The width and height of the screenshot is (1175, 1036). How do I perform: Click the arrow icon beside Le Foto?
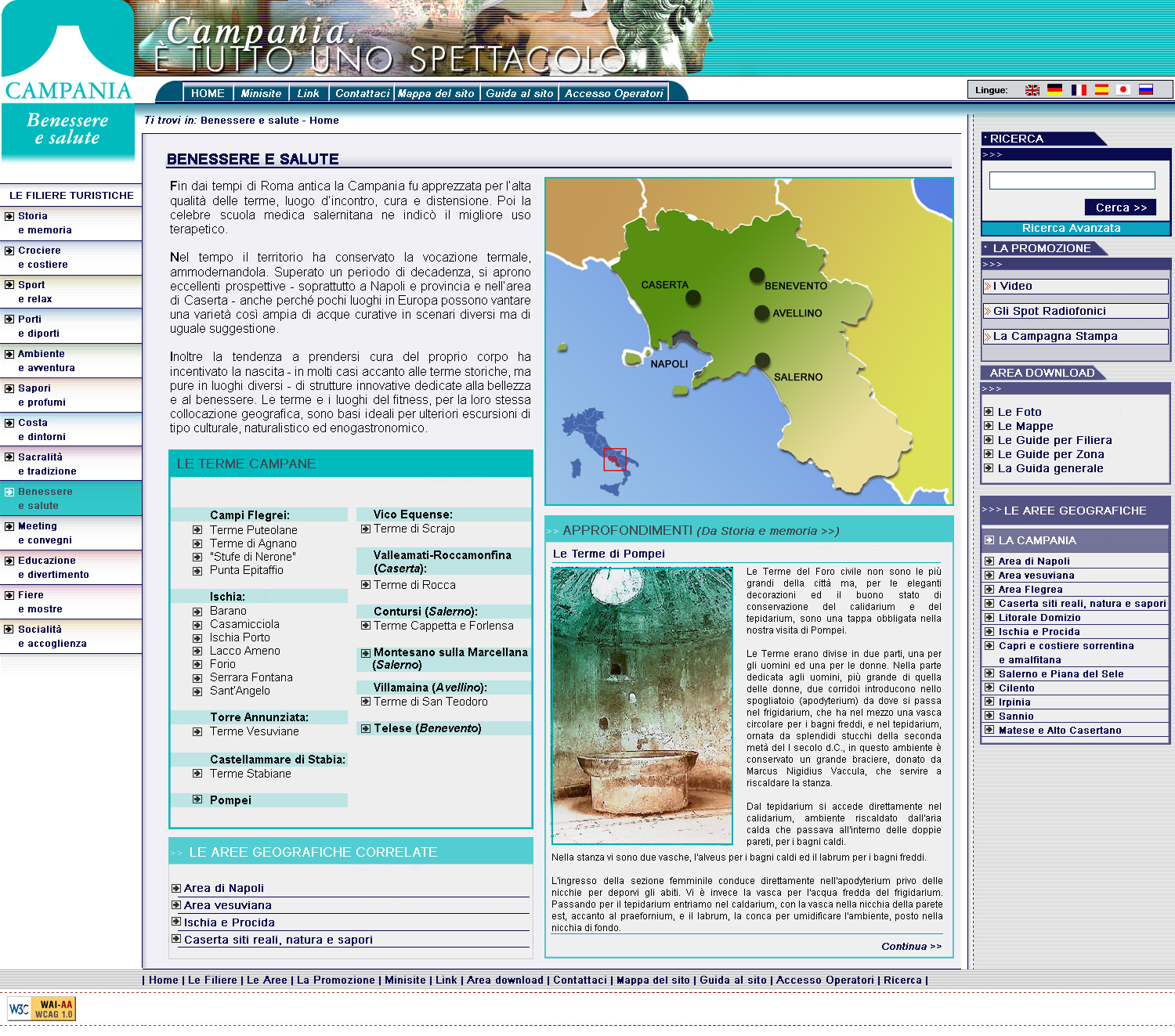click(989, 412)
